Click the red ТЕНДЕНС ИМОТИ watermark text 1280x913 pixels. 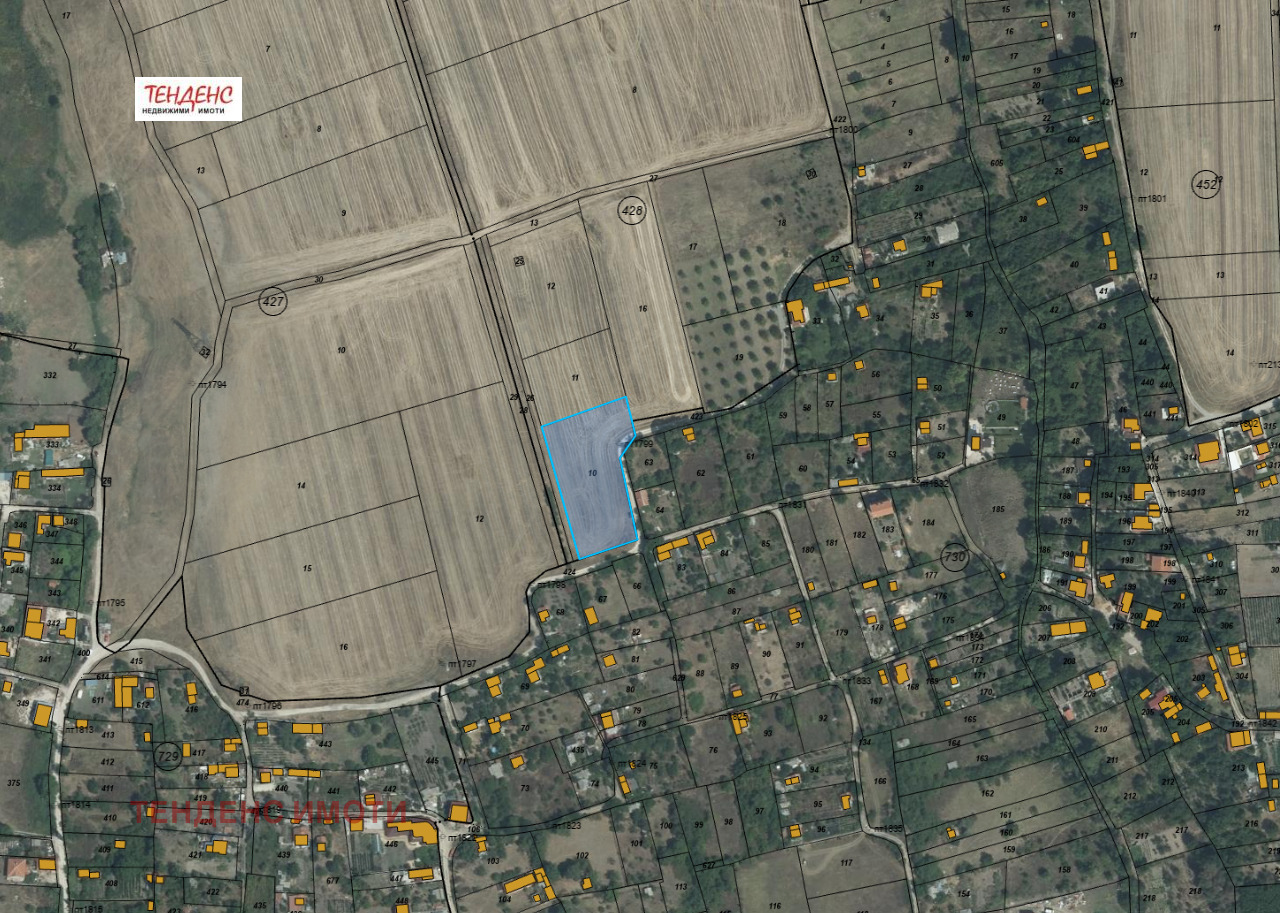pos(268,812)
